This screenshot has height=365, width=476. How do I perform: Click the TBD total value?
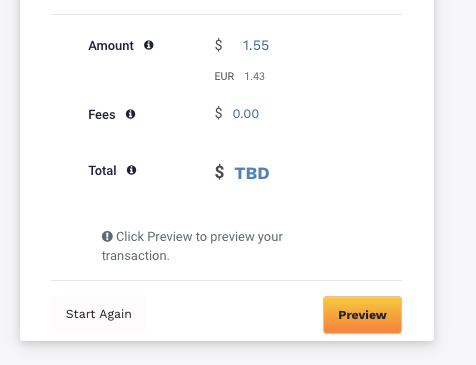[x=252, y=173]
